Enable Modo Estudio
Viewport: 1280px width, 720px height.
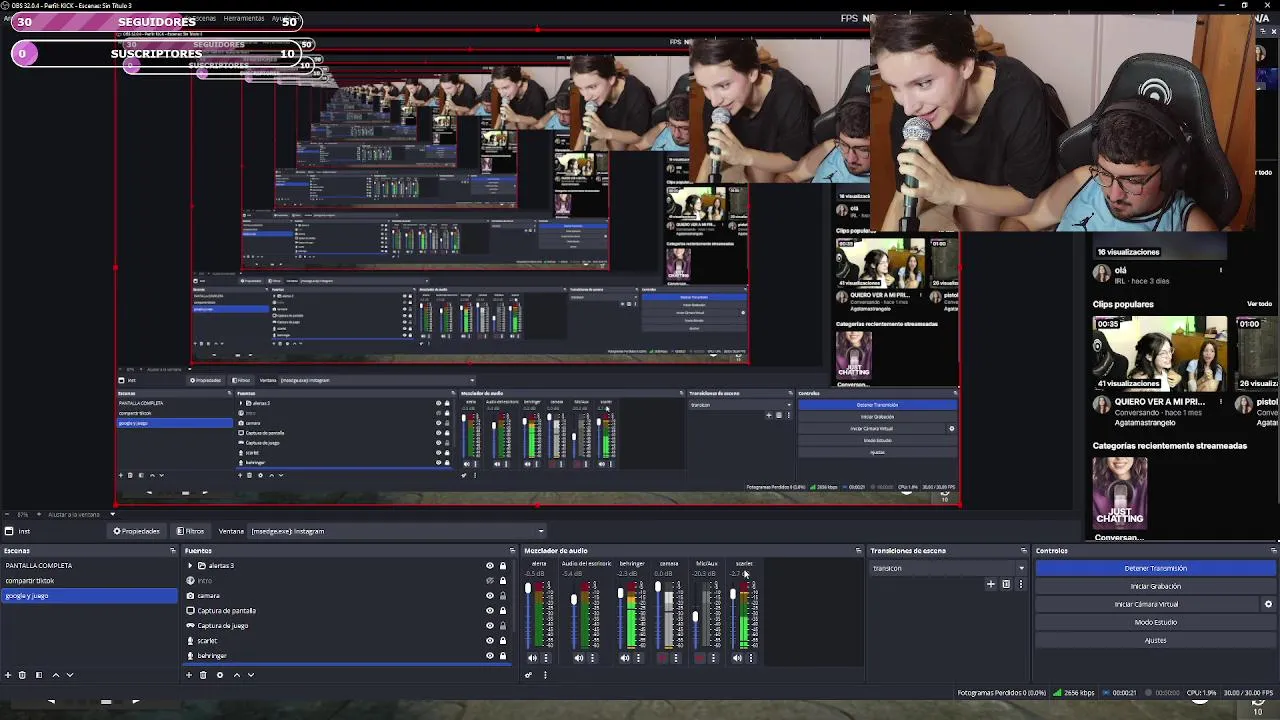coord(1155,622)
